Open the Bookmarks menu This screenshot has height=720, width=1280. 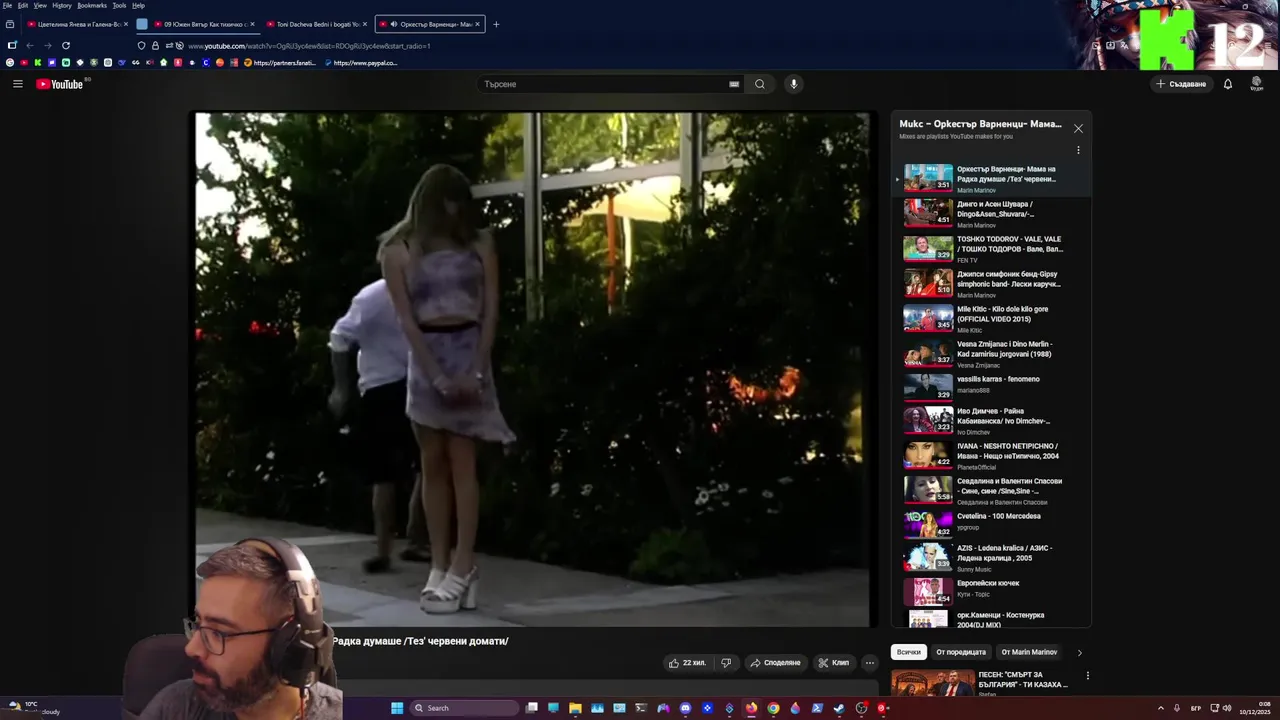[92, 5]
